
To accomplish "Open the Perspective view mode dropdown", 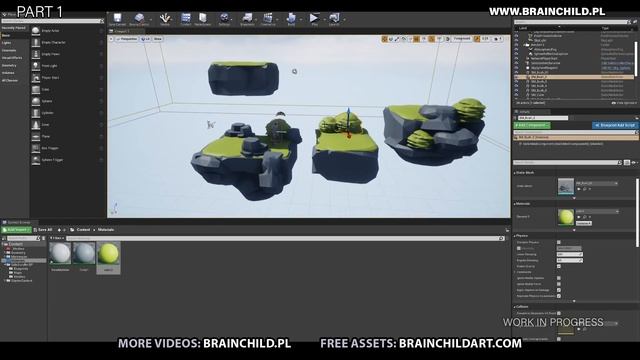I will (127, 39).
